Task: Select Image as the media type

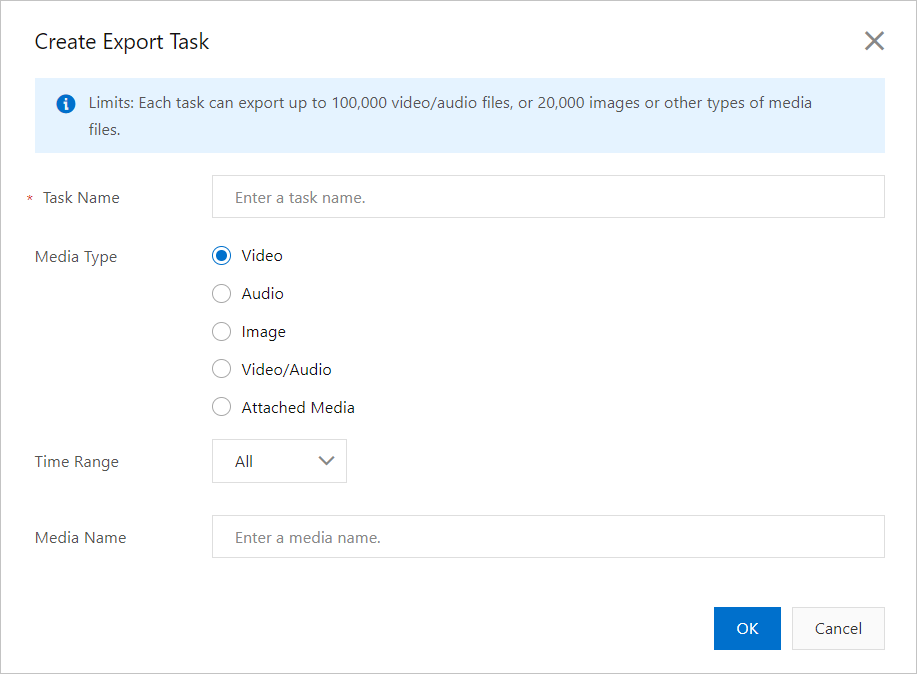Action: pos(222,332)
